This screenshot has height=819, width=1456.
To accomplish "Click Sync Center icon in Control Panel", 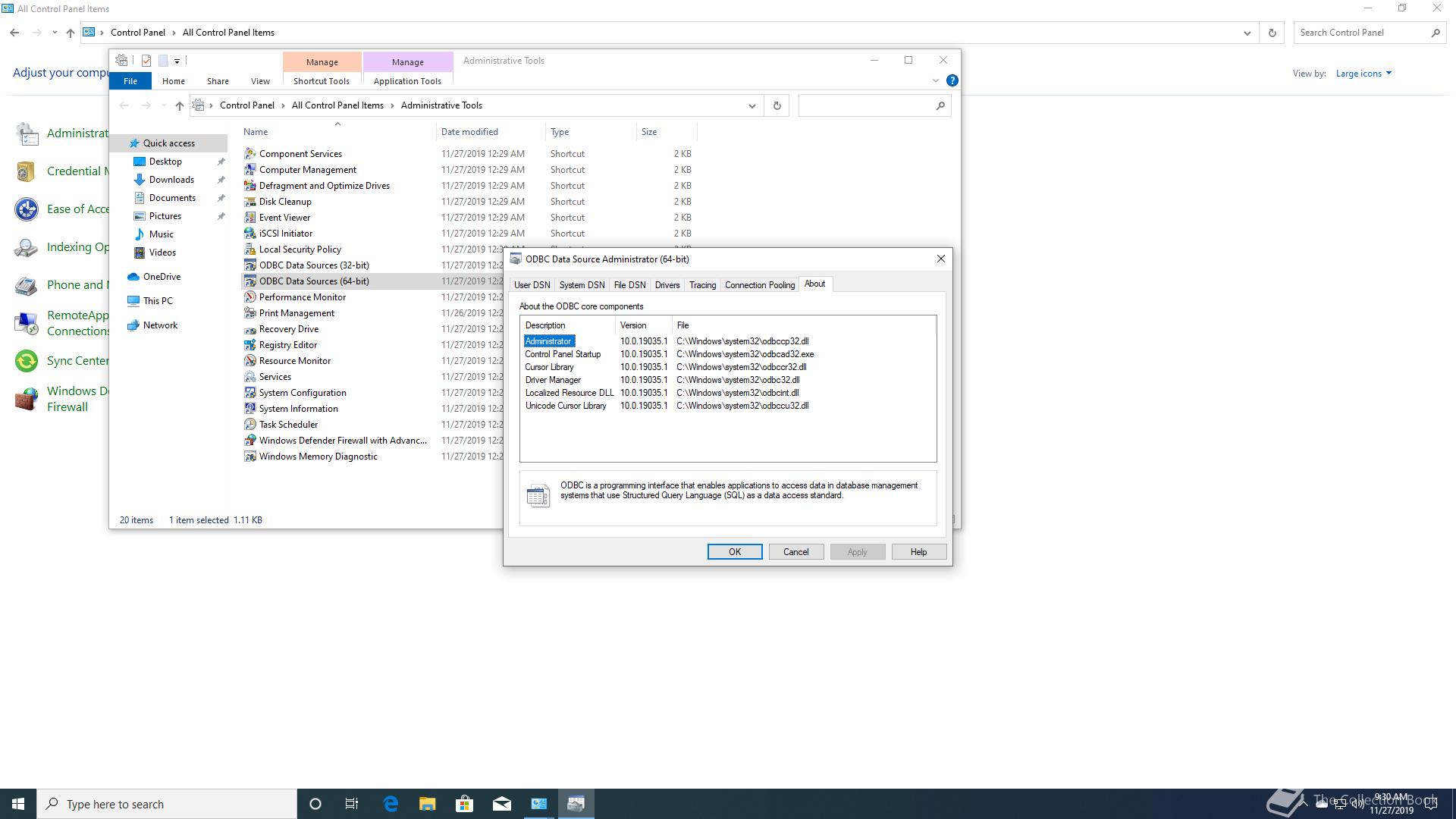I will click(x=27, y=361).
